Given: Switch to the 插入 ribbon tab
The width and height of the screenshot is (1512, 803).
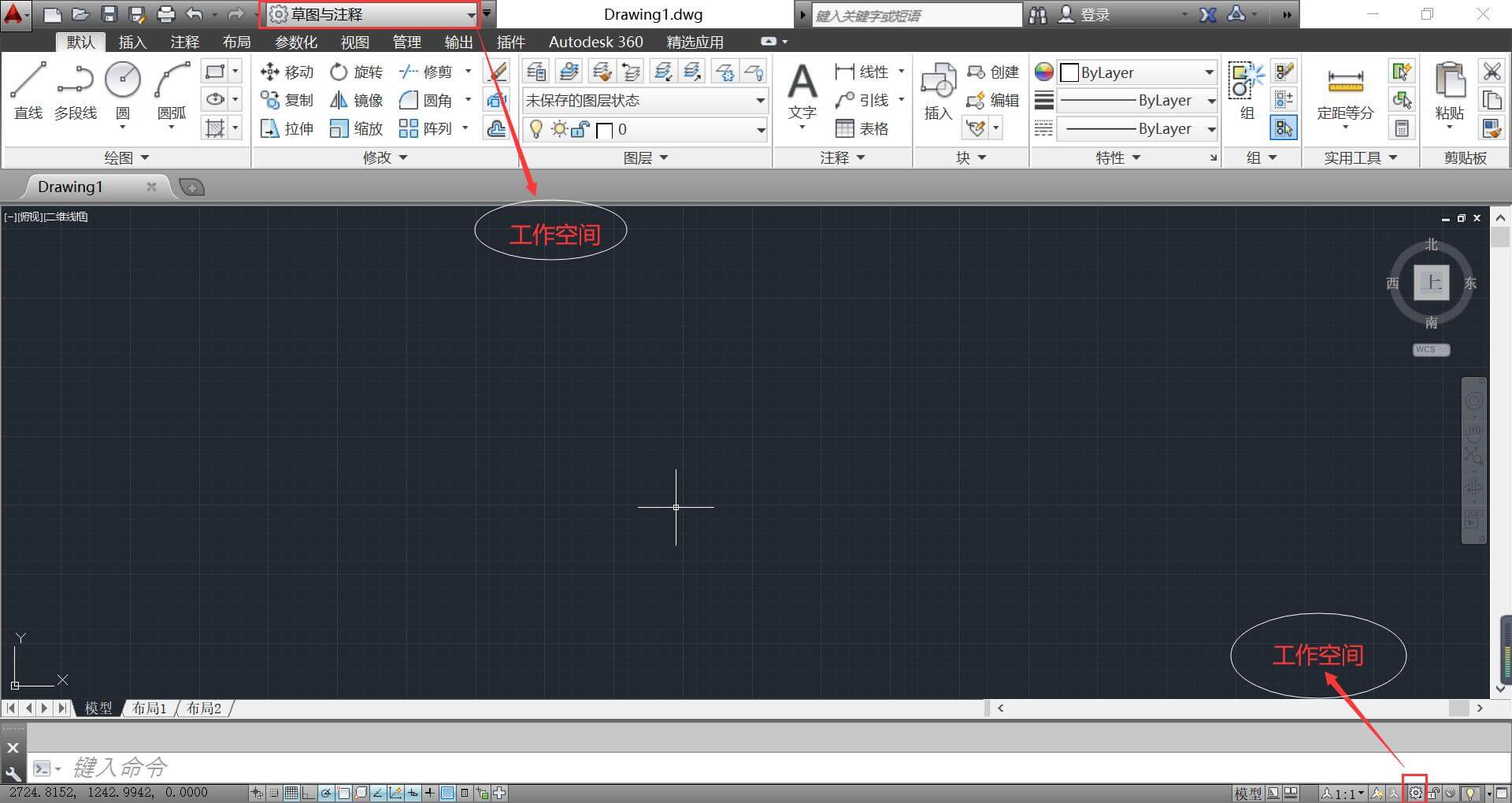Looking at the screenshot, I should (x=132, y=42).
